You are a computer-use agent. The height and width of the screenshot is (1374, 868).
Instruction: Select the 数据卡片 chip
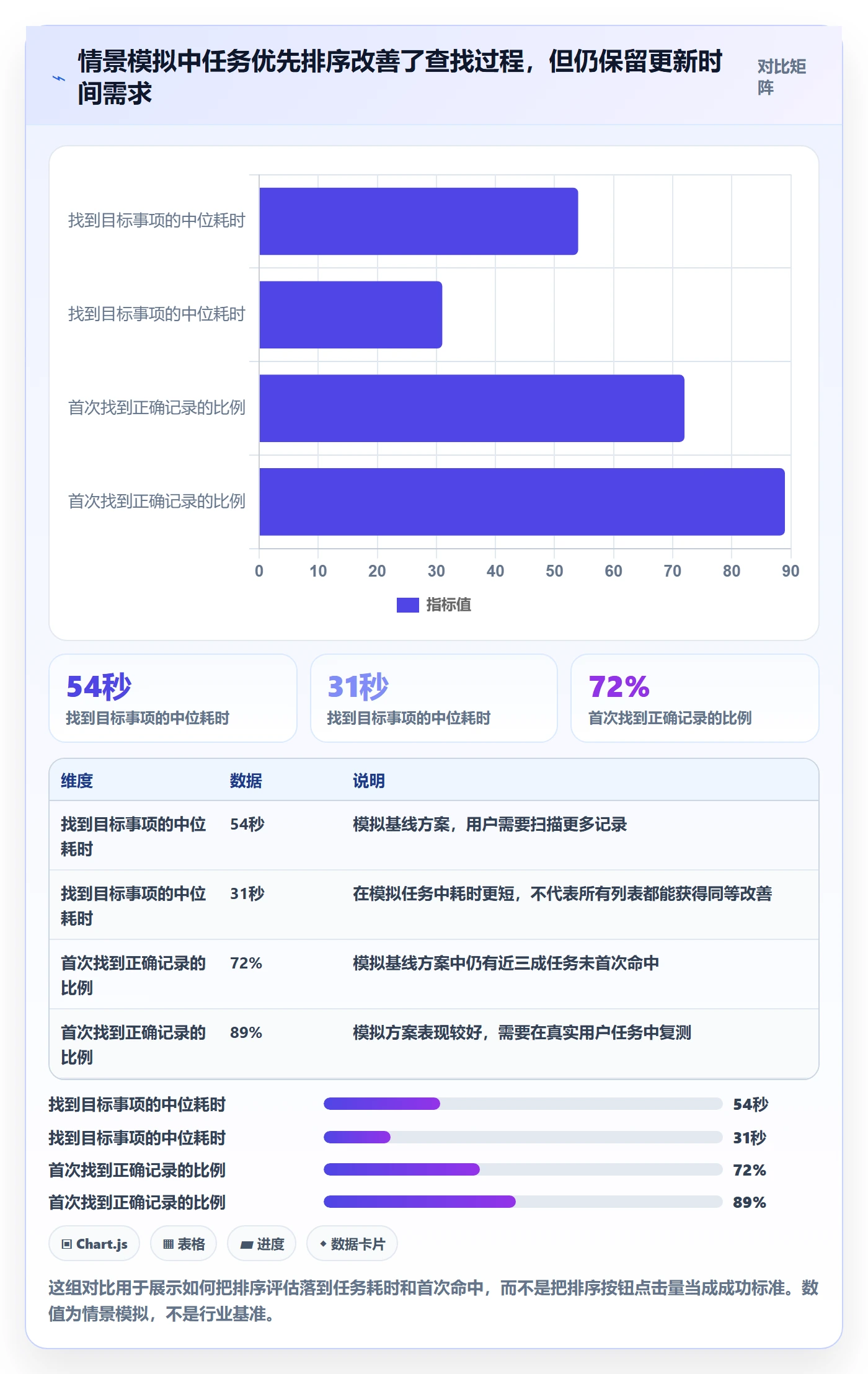coord(352,1243)
